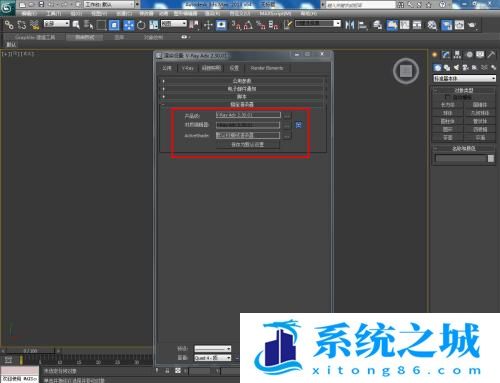Click the viewport navigation ViewCube
The image size is (500, 383).
pos(406,71)
